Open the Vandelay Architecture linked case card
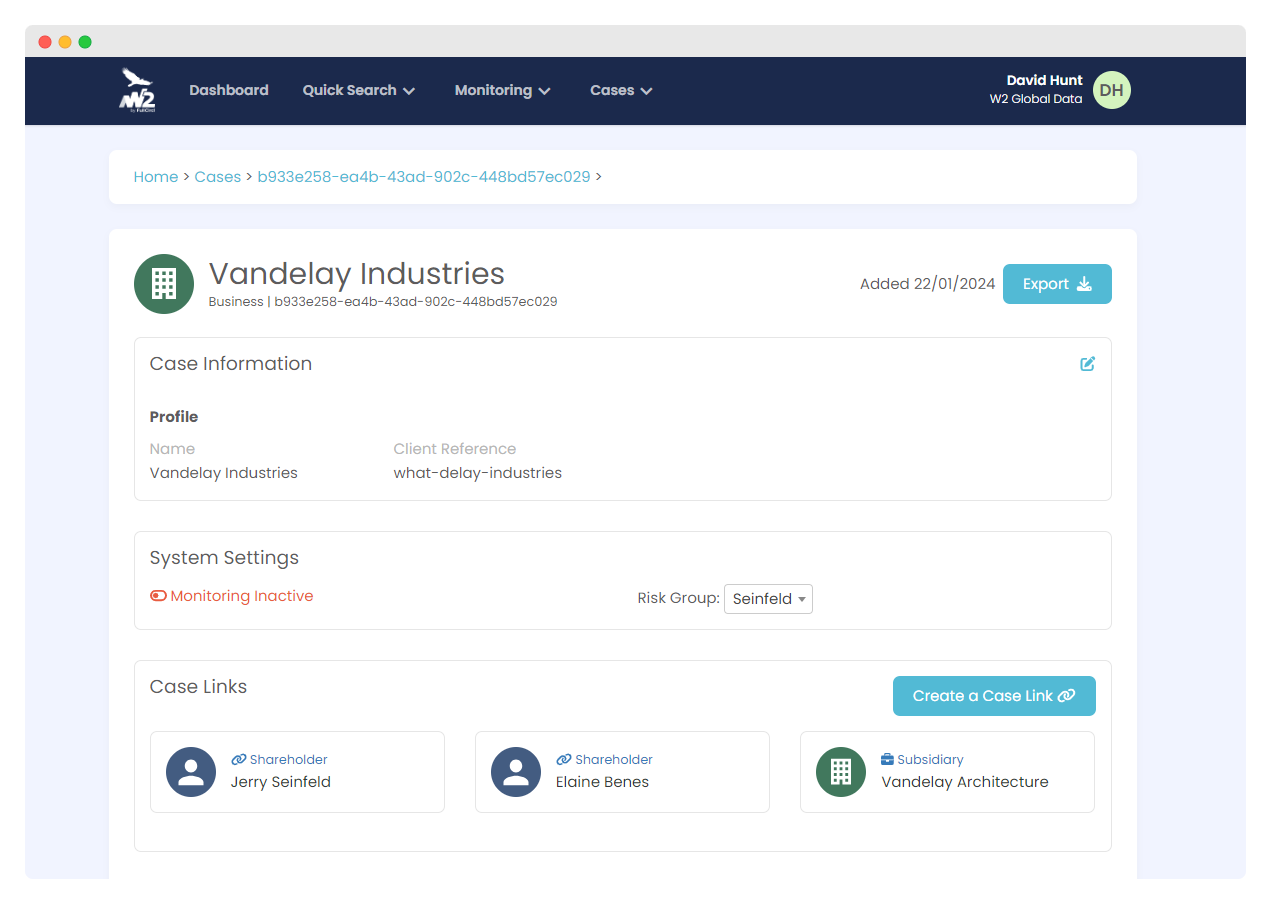Image resolution: width=1271 pixels, height=904 pixels. click(x=947, y=771)
